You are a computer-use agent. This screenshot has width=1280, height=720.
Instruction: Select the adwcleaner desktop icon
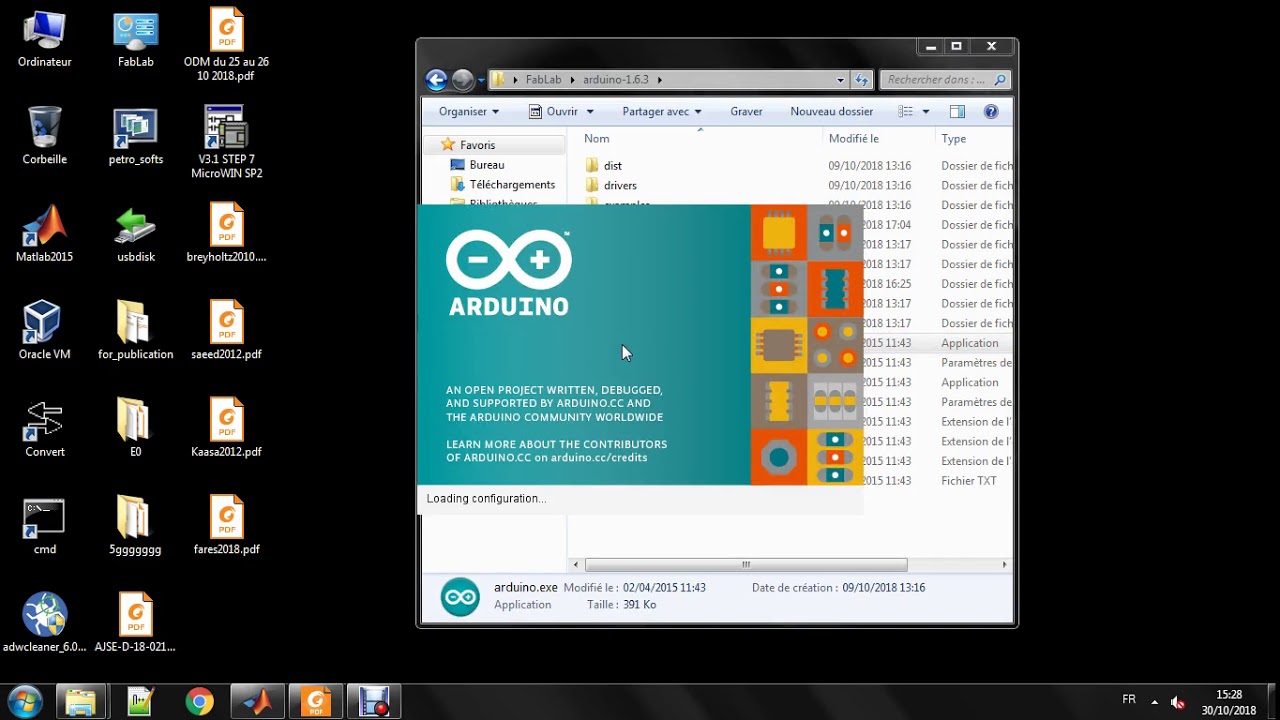(x=44, y=623)
